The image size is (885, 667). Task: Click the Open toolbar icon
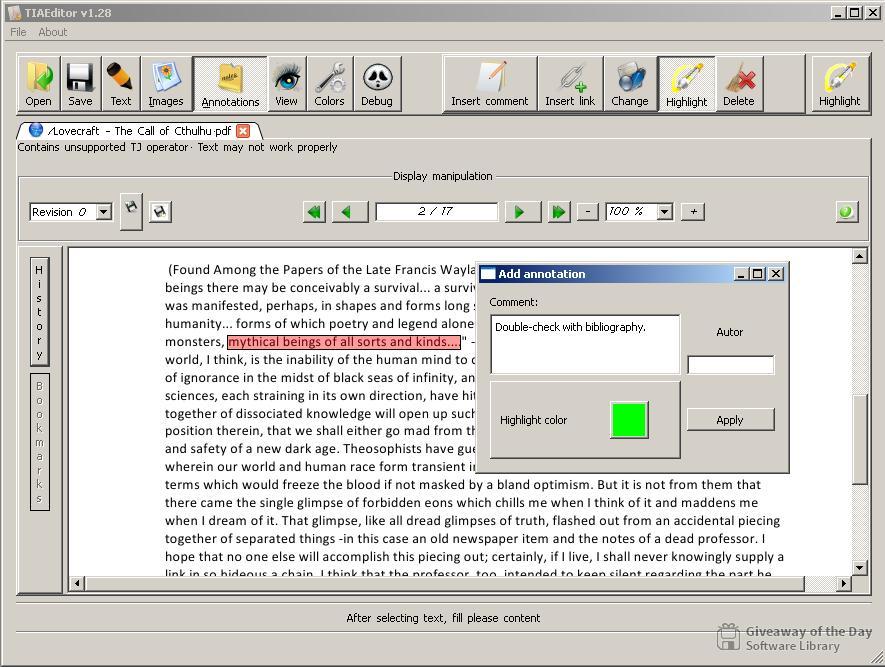pyautogui.click(x=38, y=84)
